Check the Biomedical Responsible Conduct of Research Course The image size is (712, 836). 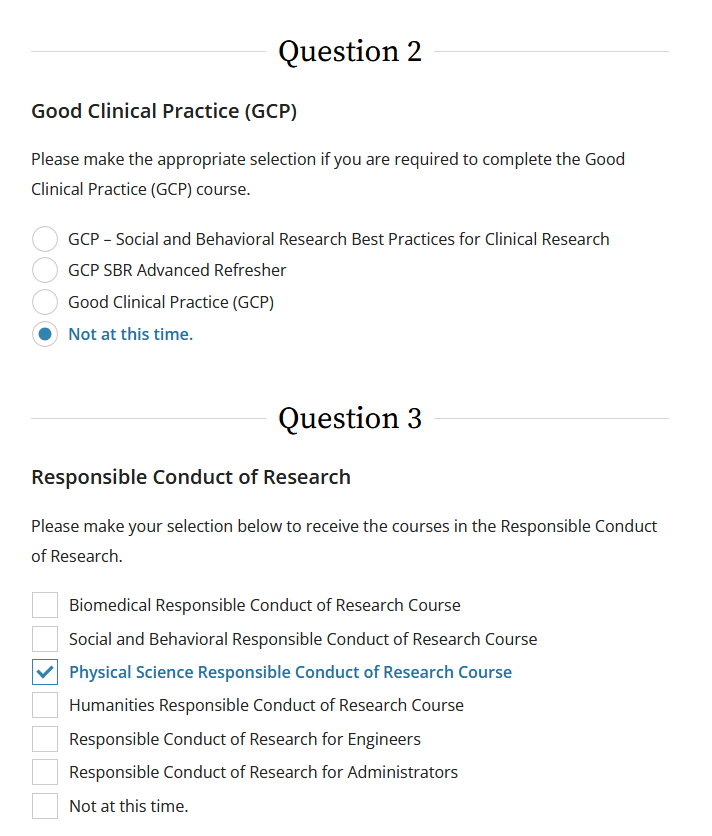point(44,605)
